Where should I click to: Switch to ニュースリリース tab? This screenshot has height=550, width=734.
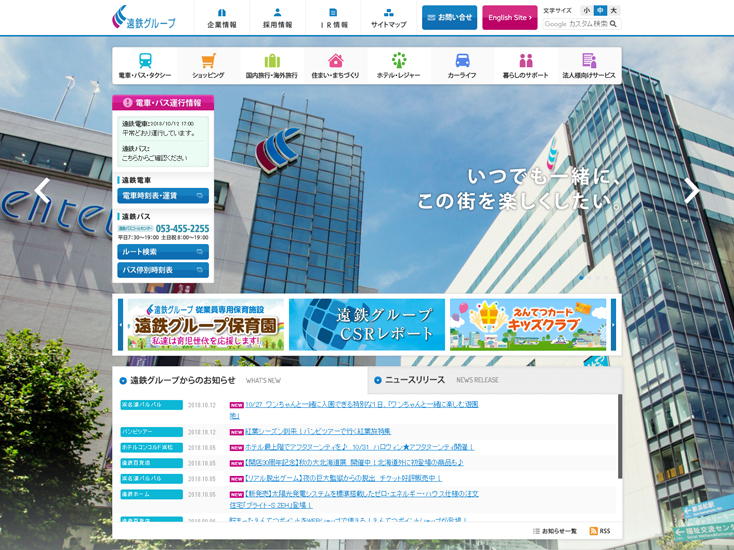pyautogui.click(x=495, y=380)
